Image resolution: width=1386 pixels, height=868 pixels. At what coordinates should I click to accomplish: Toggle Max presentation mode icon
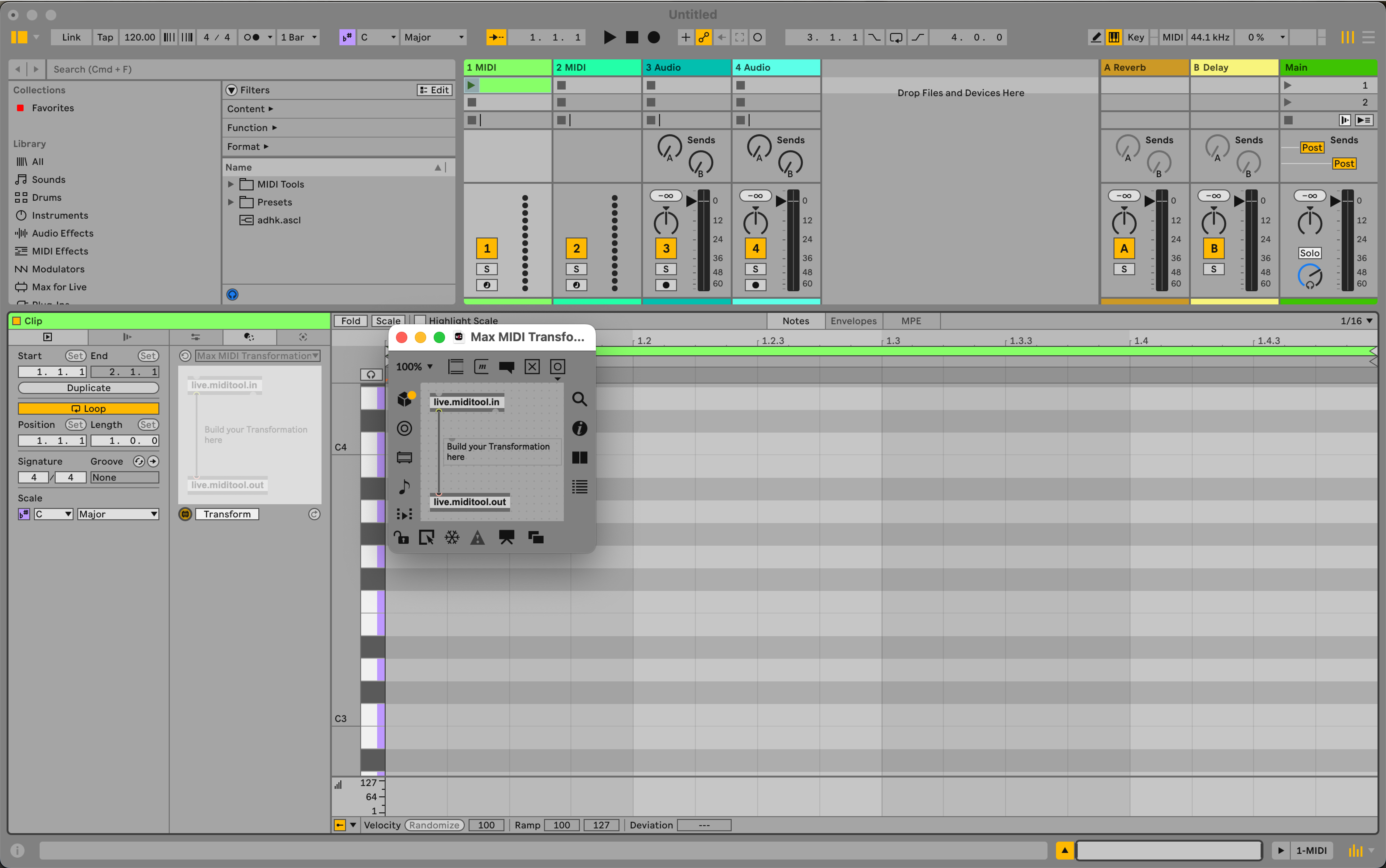click(x=506, y=537)
